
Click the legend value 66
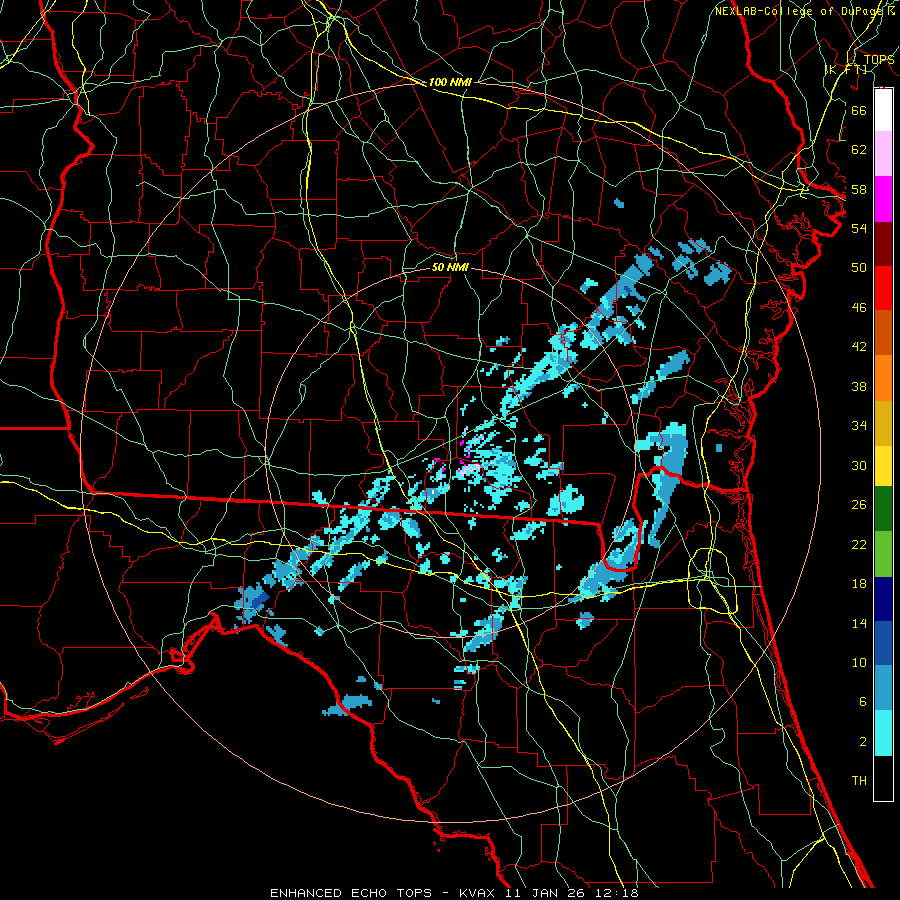859,110
